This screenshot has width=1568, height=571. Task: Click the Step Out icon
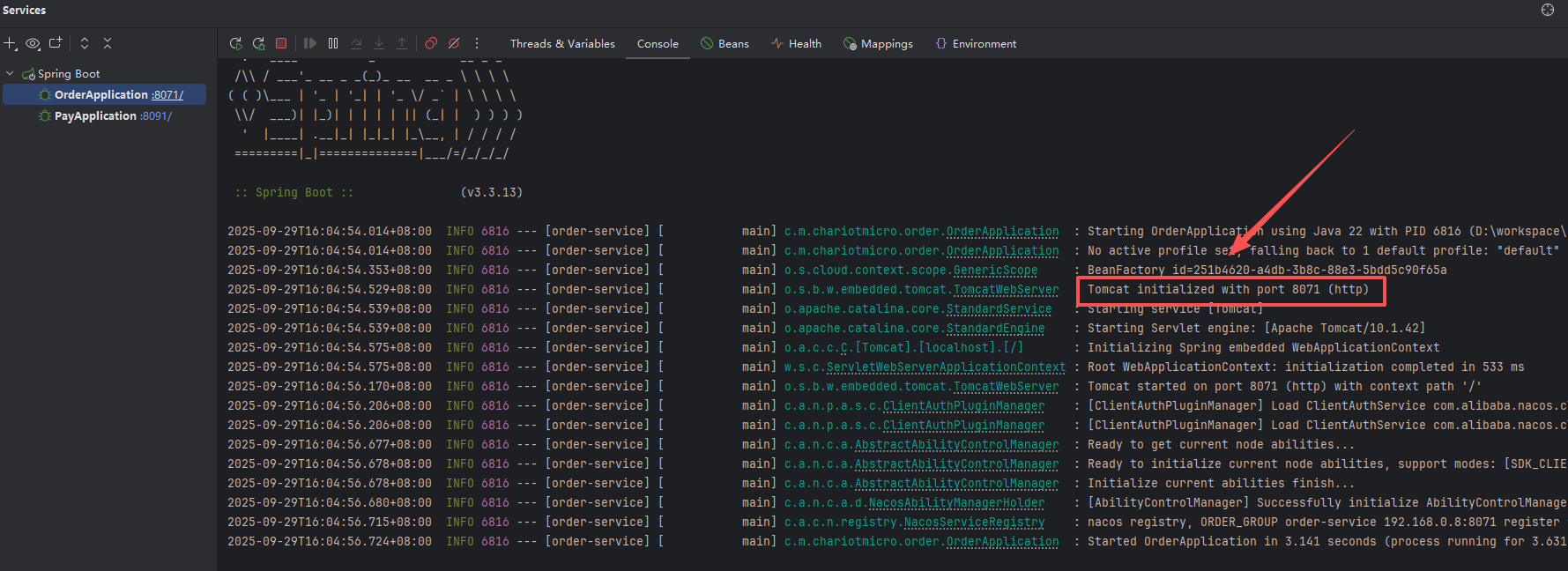click(x=402, y=43)
